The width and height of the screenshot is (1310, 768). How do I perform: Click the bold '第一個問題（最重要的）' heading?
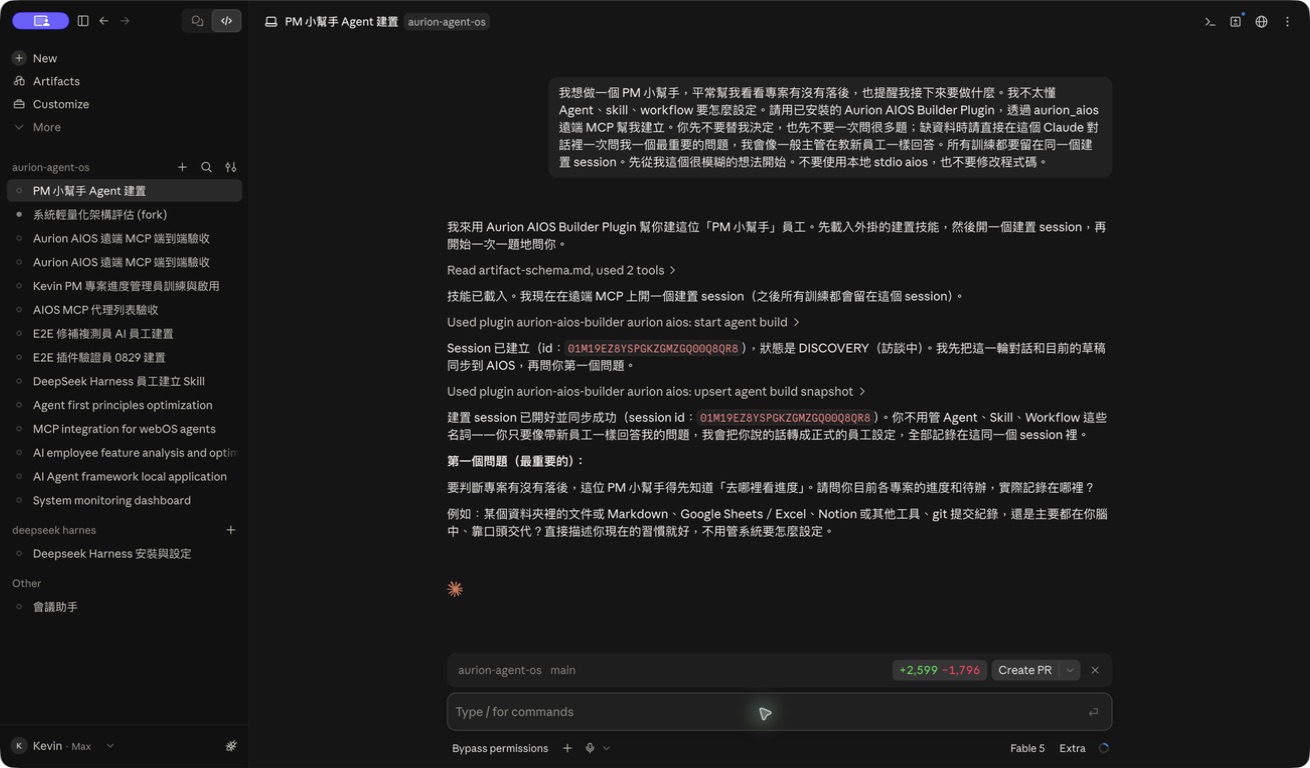pyautogui.click(x=516, y=461)
